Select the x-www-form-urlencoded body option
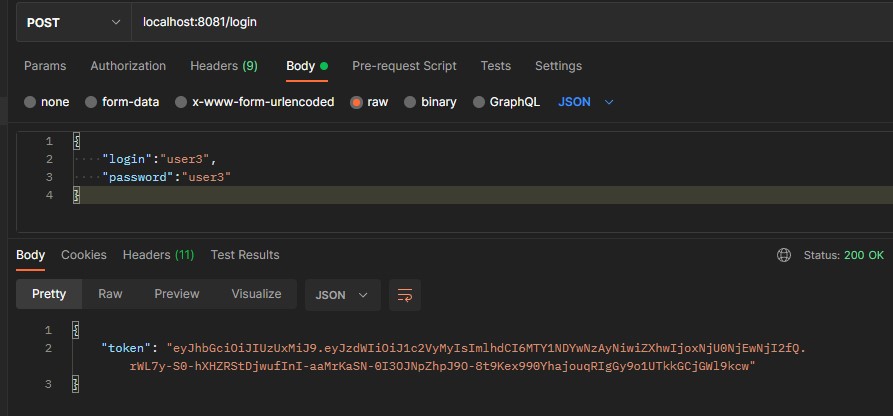The image size is (893, 416). pyautogui.click(x=255, y=102)
